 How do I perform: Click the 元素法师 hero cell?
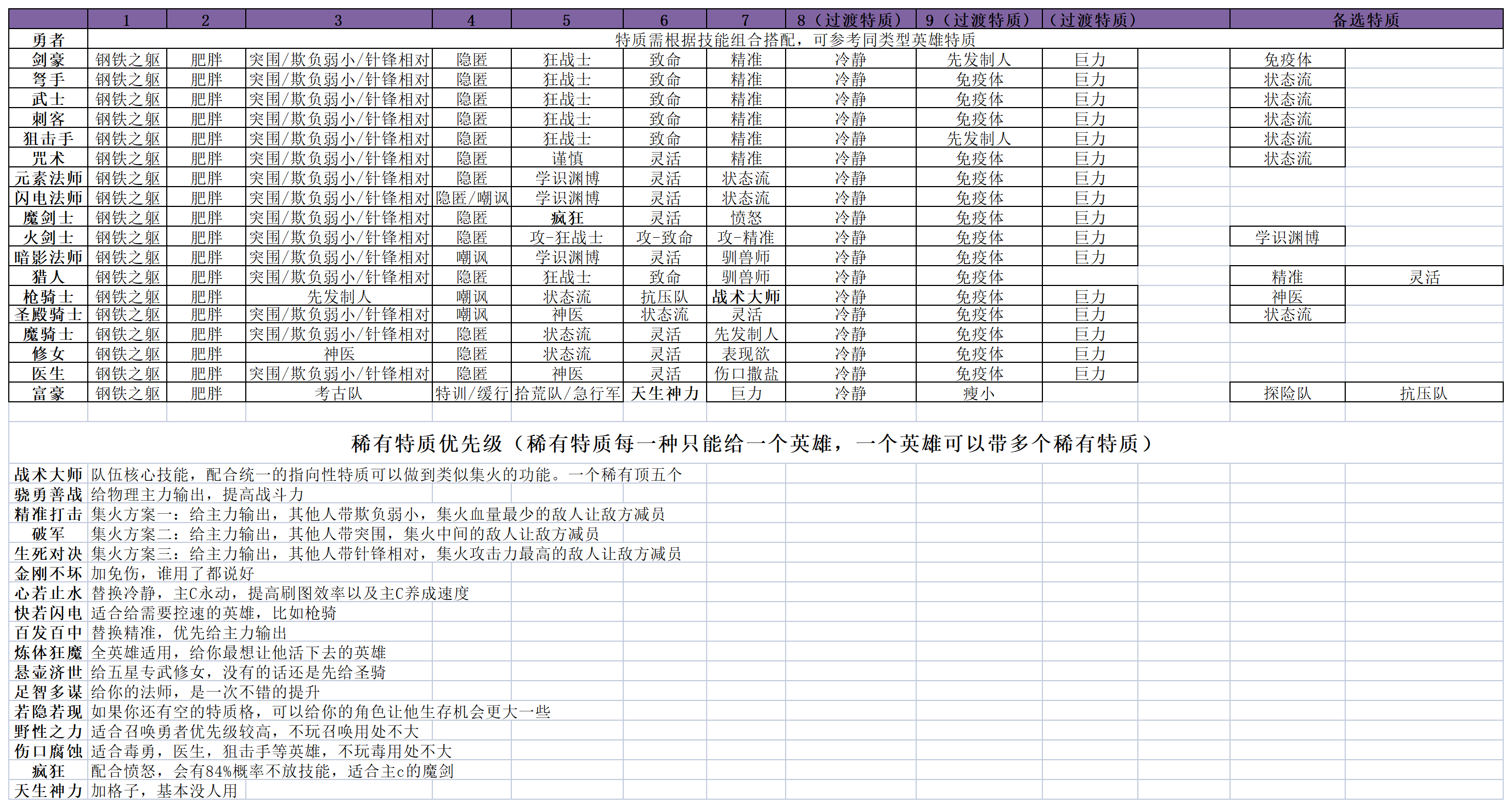pyautogui.click(x=48, y=178)
